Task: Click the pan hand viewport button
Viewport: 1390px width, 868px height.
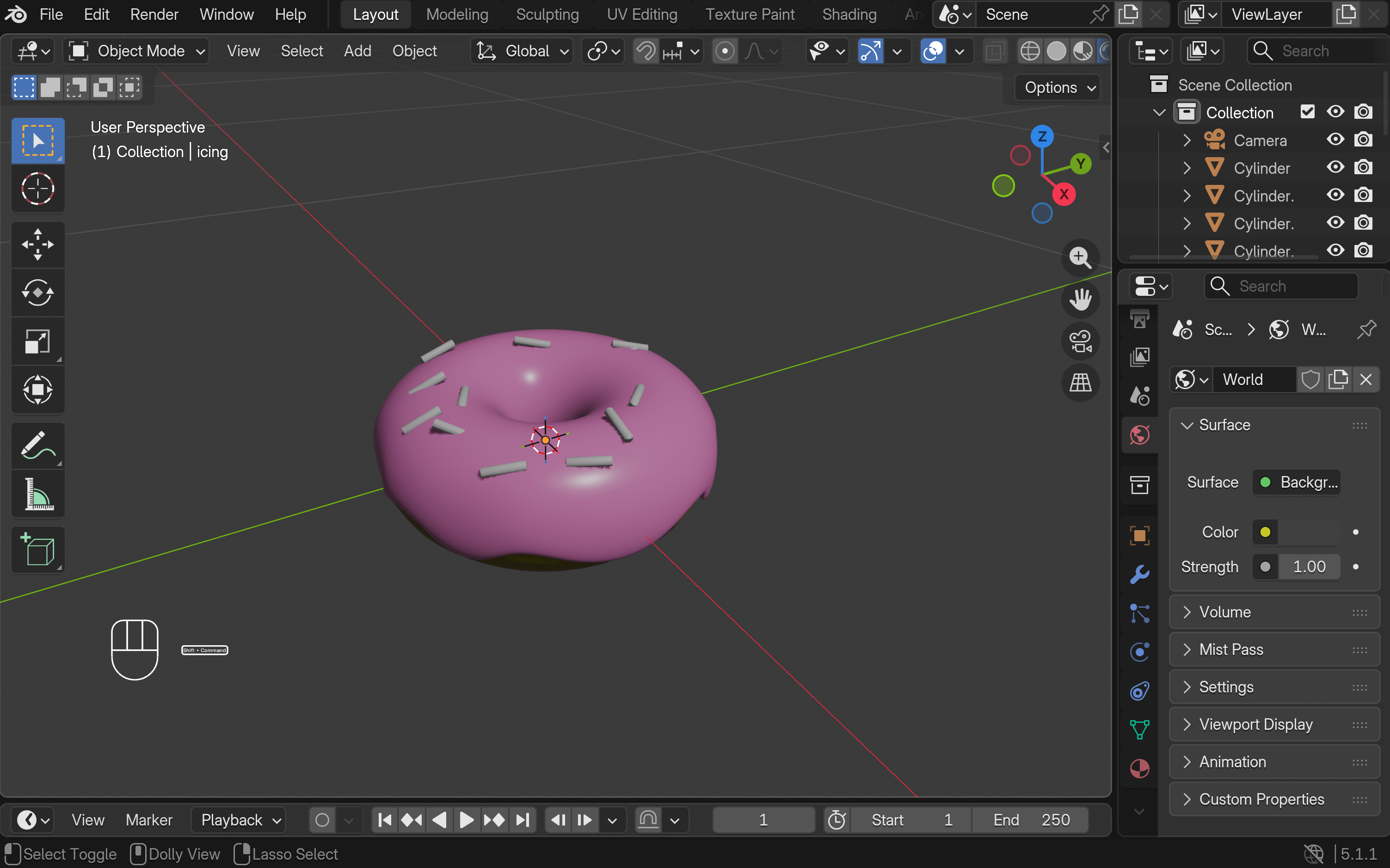Action: [1080, 299]
